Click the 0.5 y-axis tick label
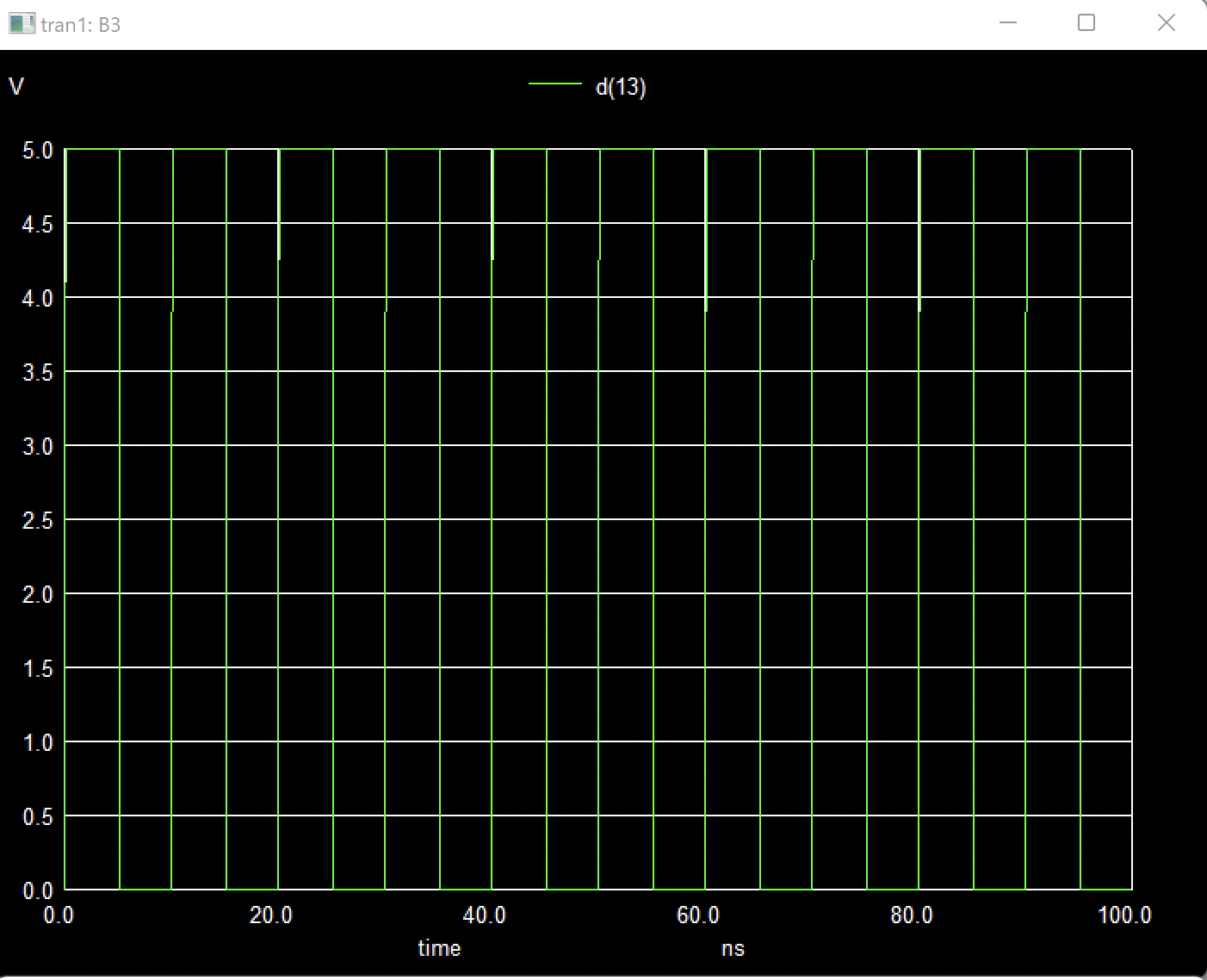The width and height of the screenshot is (1207, 980). pos(38,817)
